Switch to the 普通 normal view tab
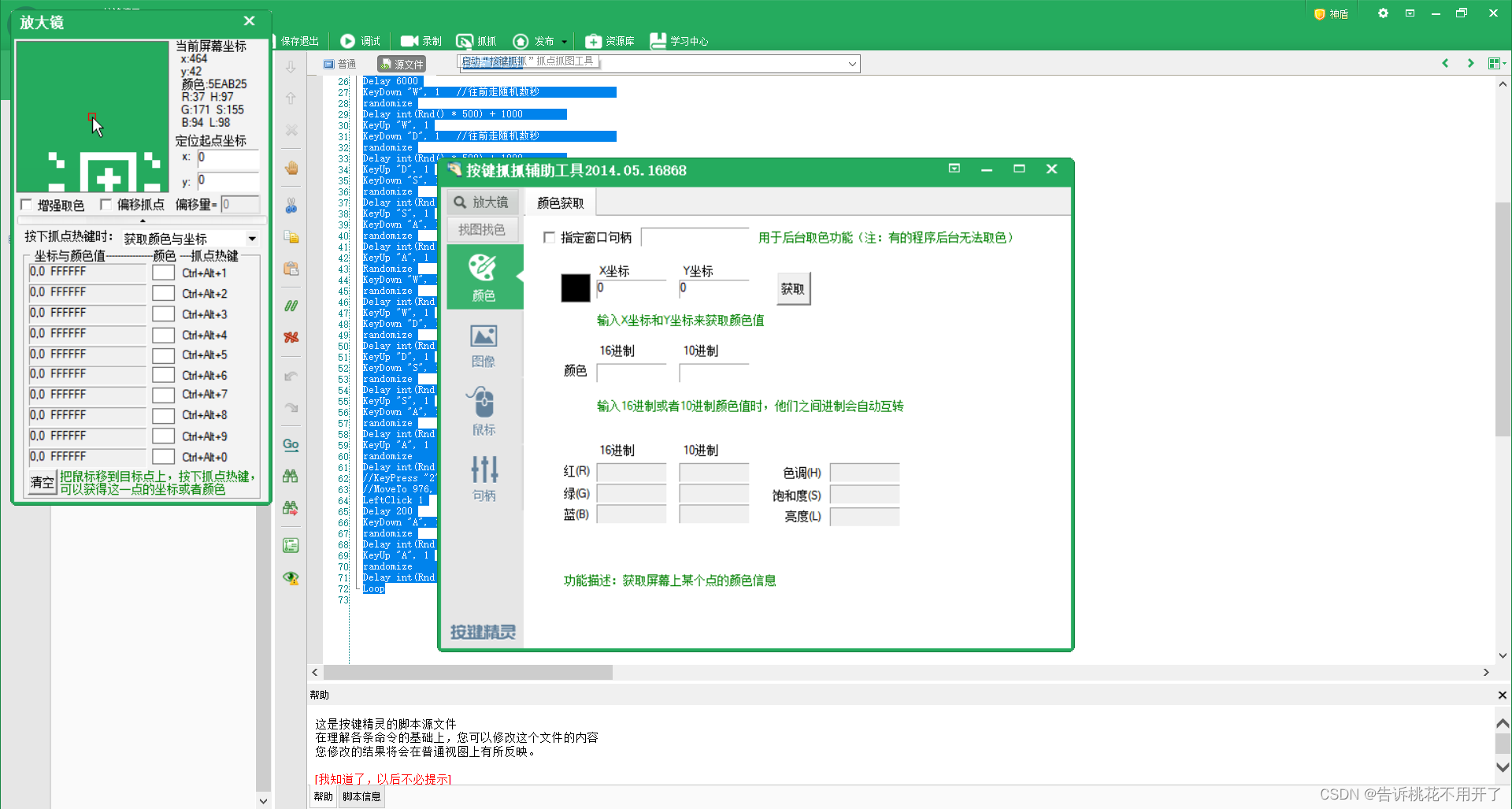Image resolution: width=1512 pixels, height=809 pixels. coord(340,64)
